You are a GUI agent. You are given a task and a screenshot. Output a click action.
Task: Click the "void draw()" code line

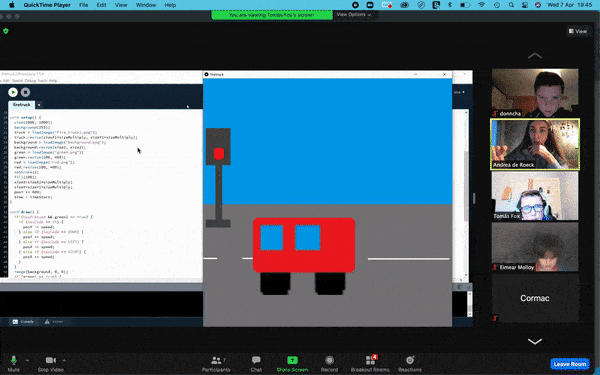pos(24,212)
